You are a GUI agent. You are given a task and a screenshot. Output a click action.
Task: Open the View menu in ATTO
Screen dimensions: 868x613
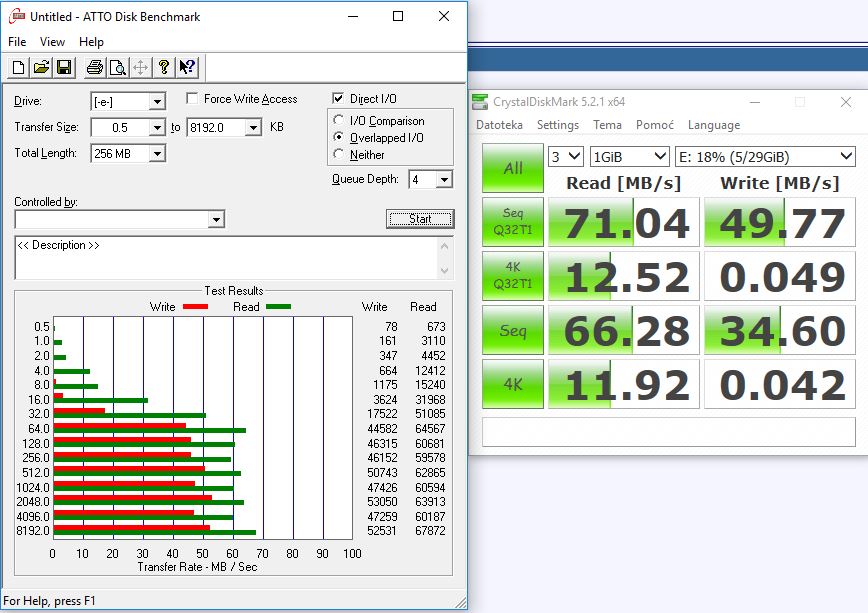(52, 42)
